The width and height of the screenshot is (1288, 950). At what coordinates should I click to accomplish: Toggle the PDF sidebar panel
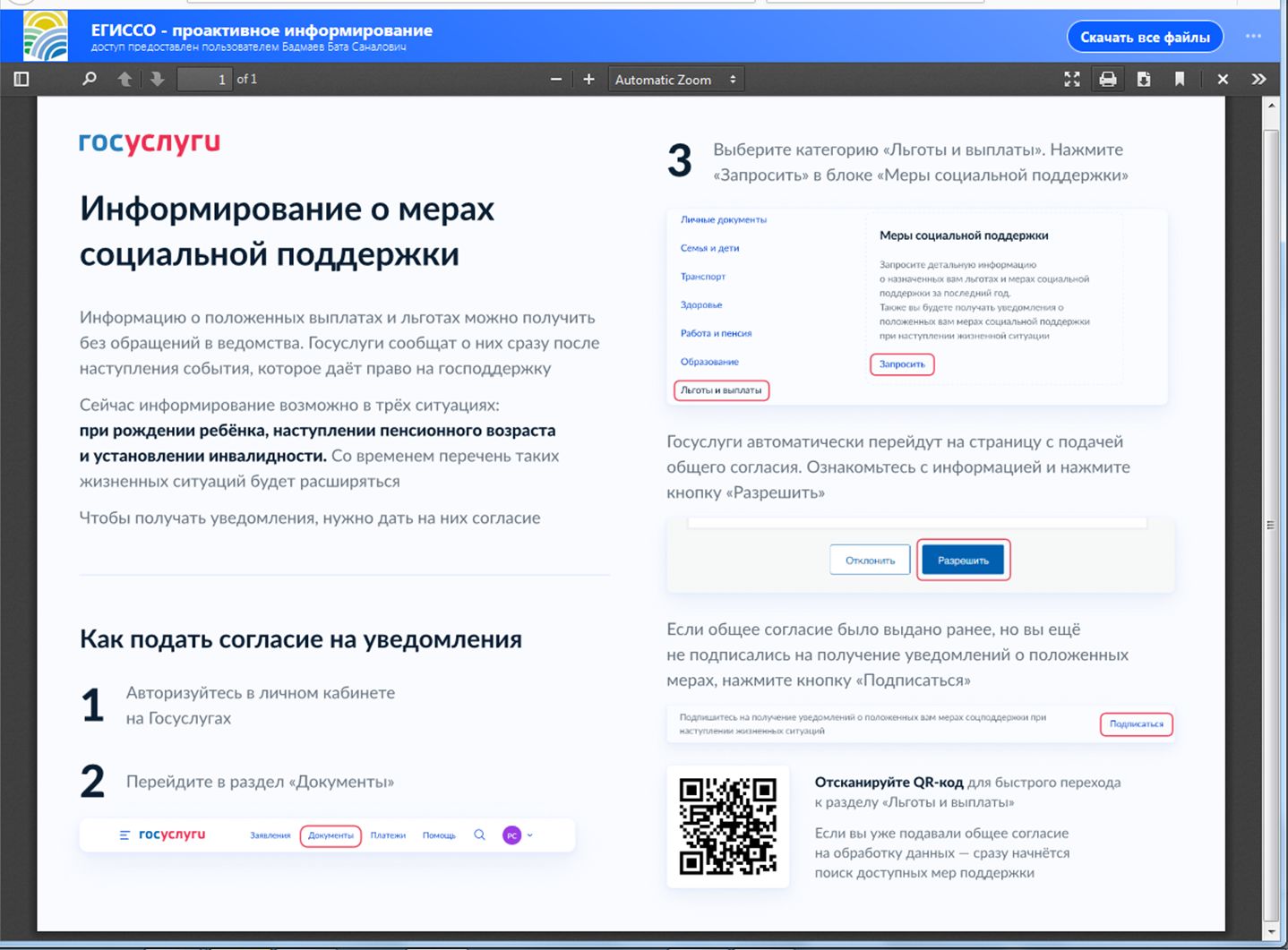click(x=21, y=80)
